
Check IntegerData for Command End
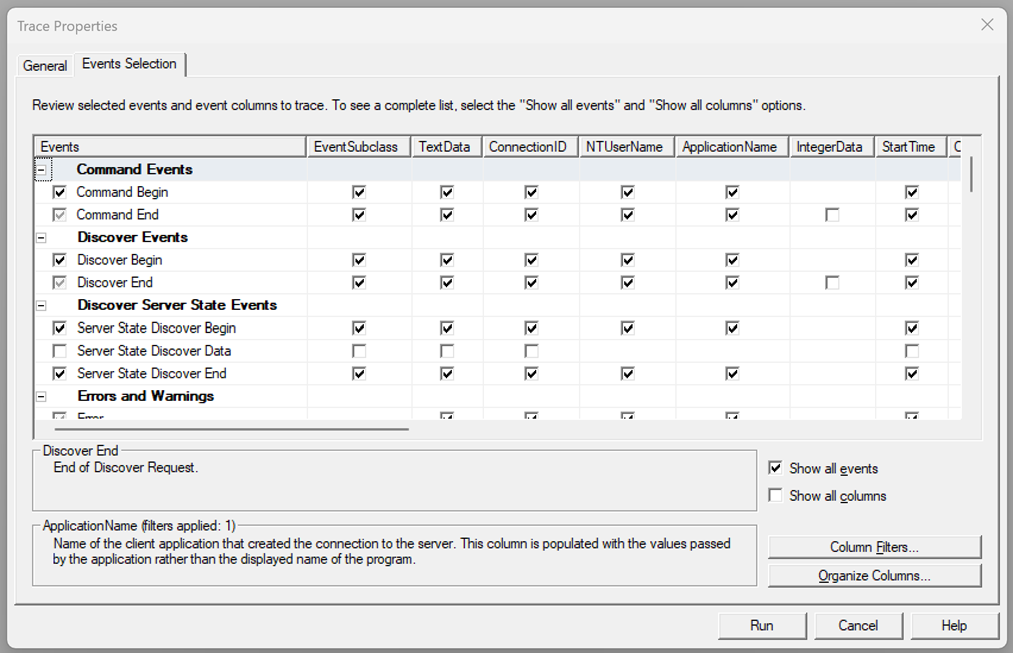tap(832, 214)
